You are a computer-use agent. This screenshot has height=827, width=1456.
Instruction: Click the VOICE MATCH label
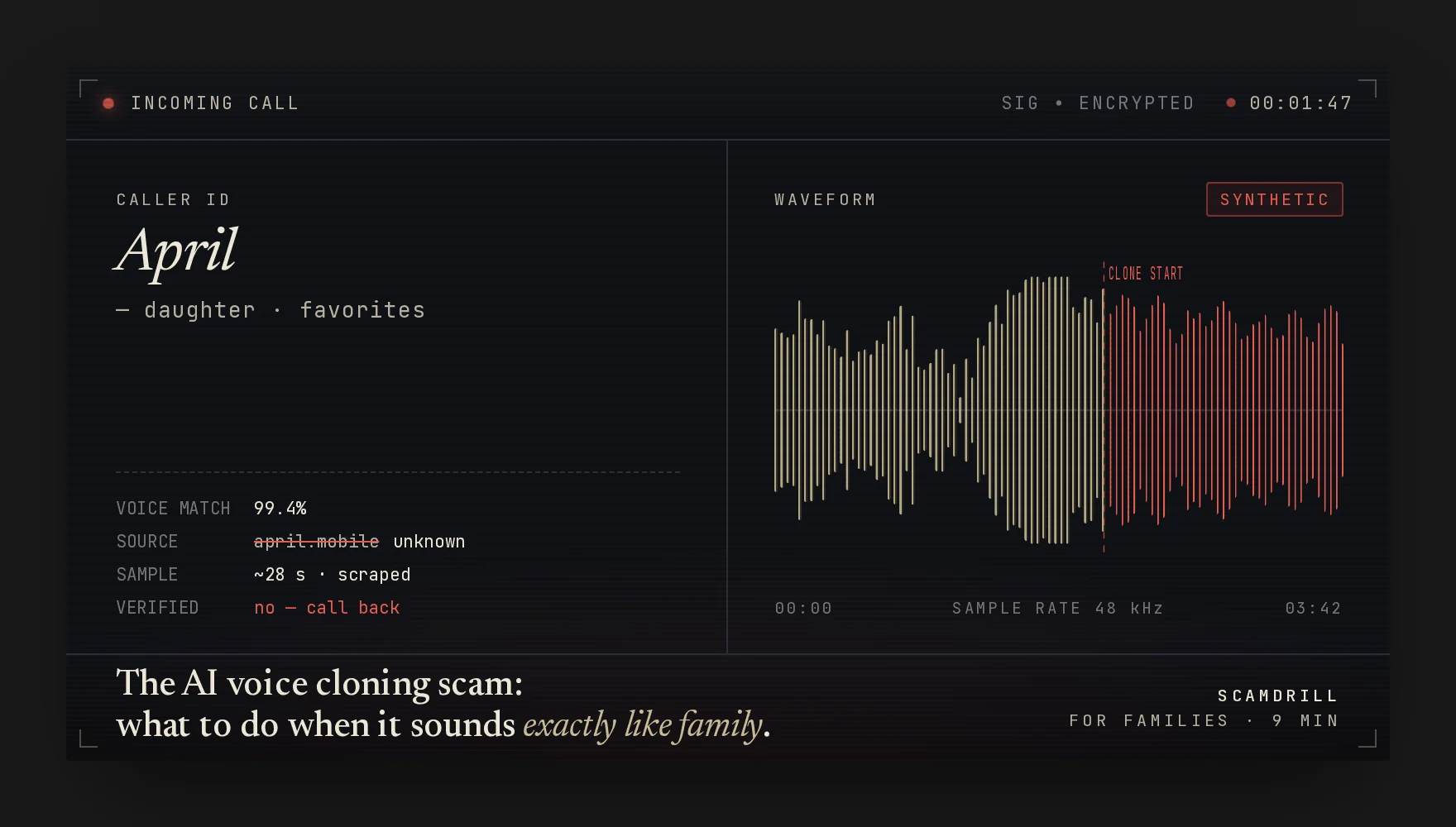pos(173,509)
